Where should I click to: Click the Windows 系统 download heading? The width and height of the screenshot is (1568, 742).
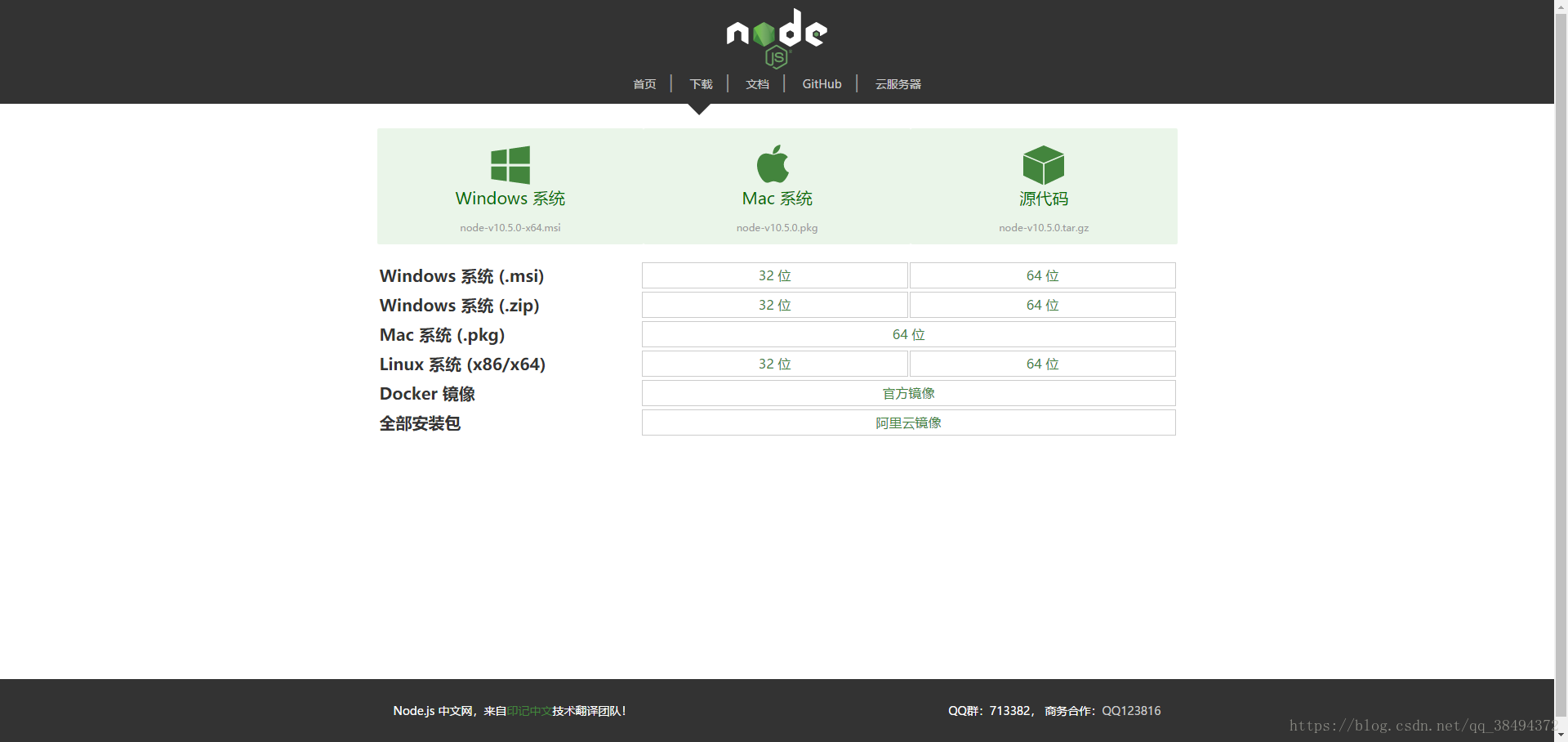[510, 199]
